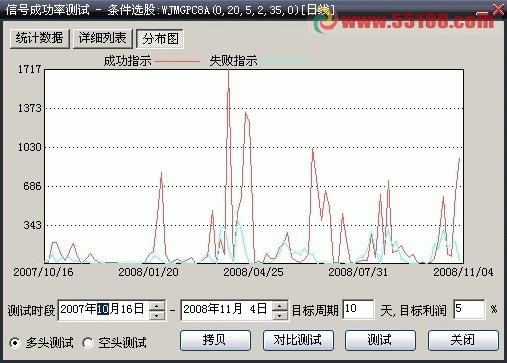Click the 信号成功率测试 title bar text
507x363 pixels.
point(48,10)
